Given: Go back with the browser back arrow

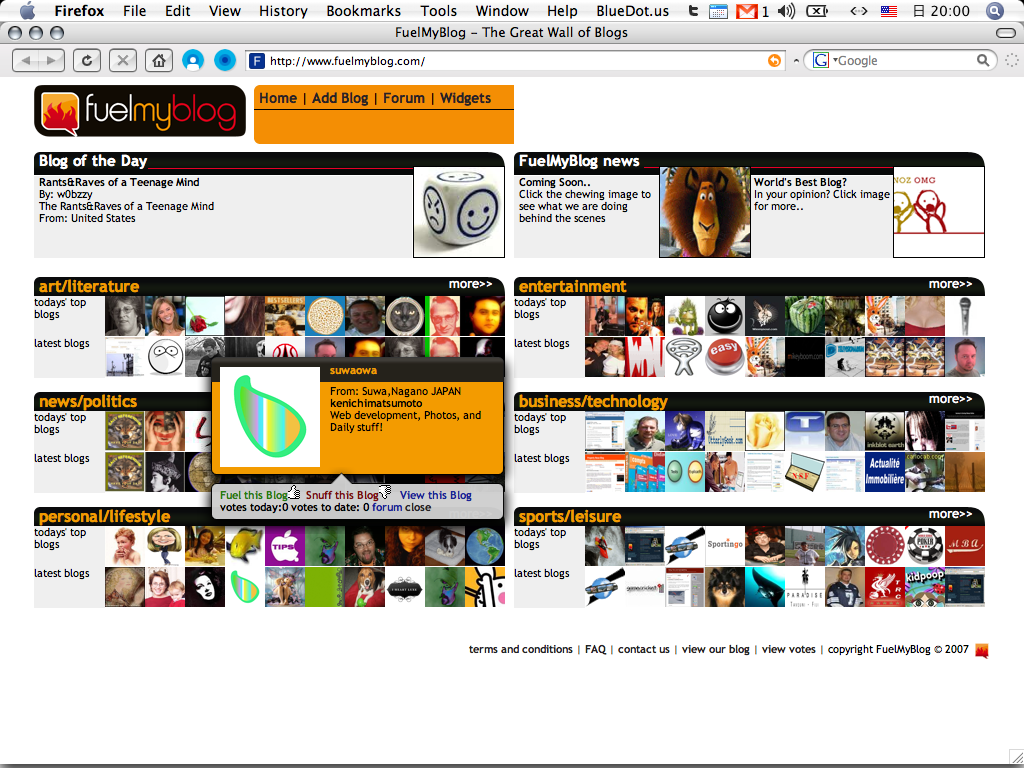Looking at the screenshot, I should click(26, 61).
